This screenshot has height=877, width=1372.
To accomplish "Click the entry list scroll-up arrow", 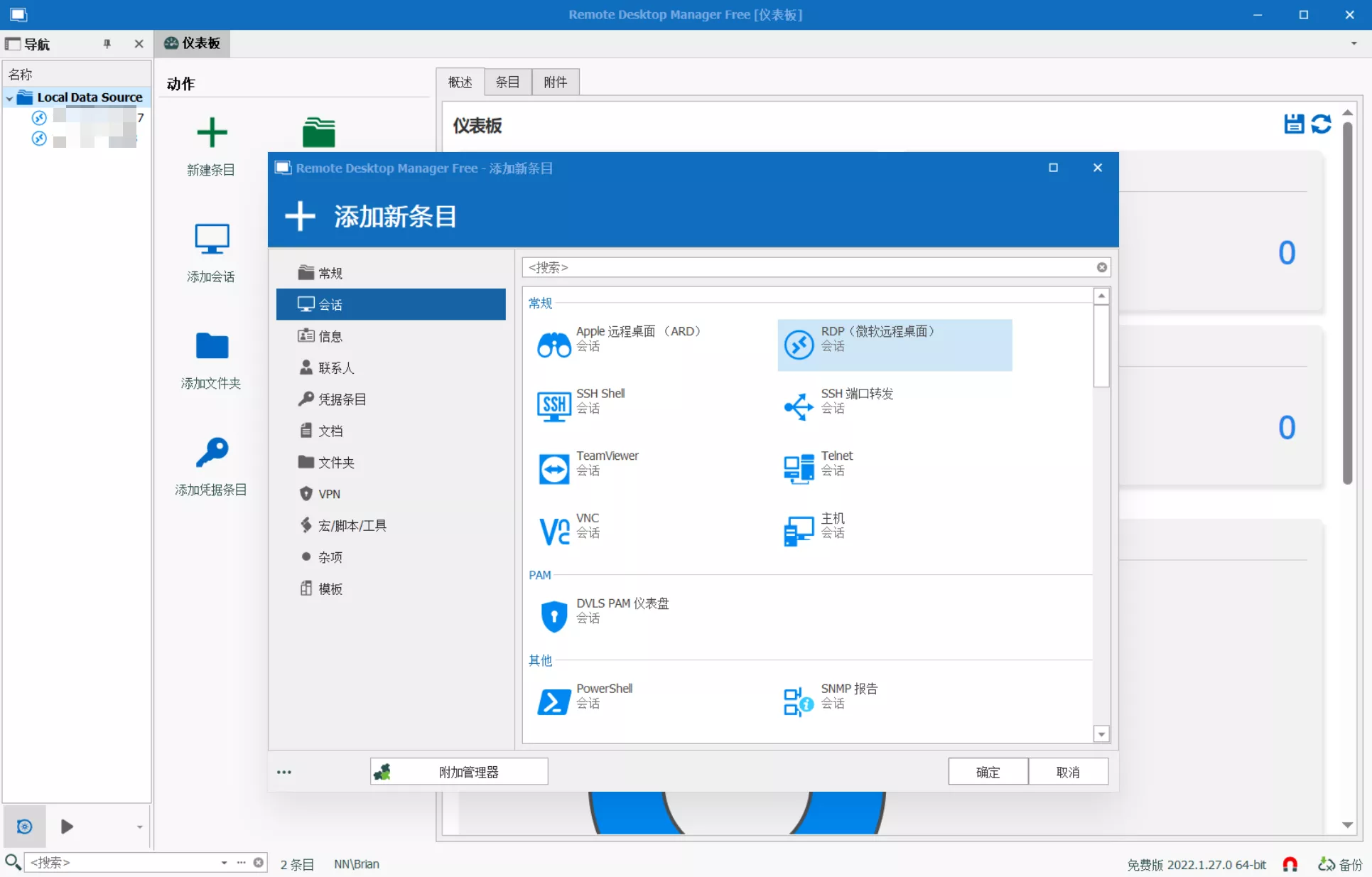I will (x=1101, y=296).
